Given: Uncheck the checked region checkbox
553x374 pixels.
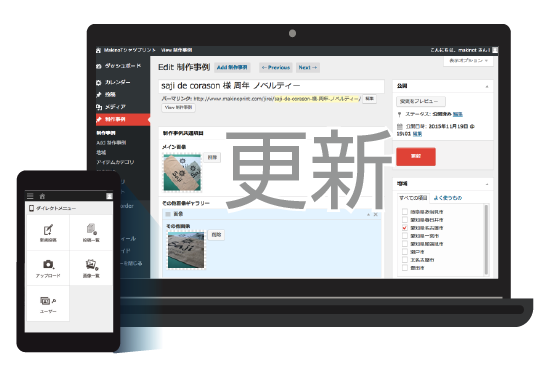Looking at the screenshot, I should [405, 228].
